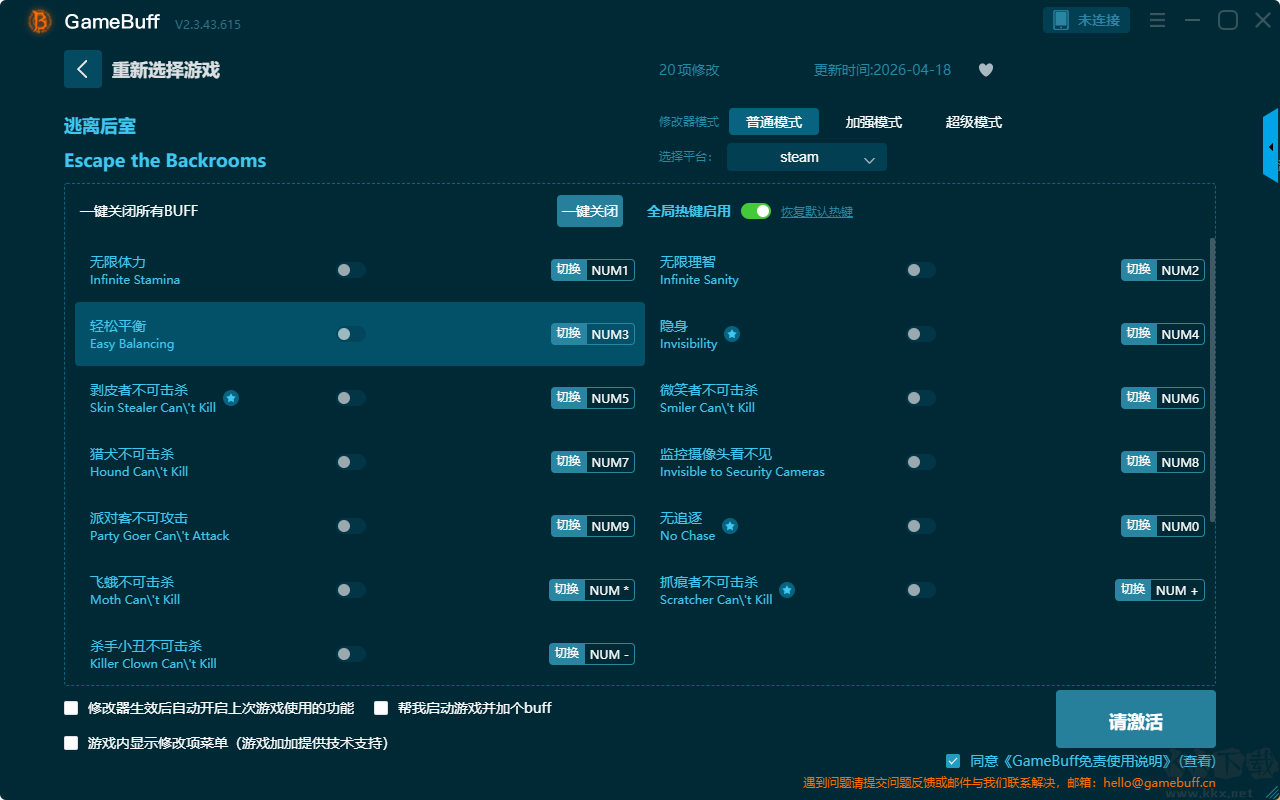Toggle Skin Stealer Can't Kill switch
Image resolution: width=1280 pixels, height=800 pixels.
(351, 398)
